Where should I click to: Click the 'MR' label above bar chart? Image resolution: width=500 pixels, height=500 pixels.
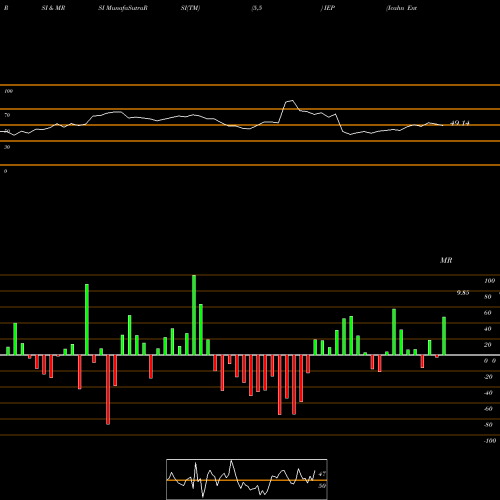click(446, 260)
